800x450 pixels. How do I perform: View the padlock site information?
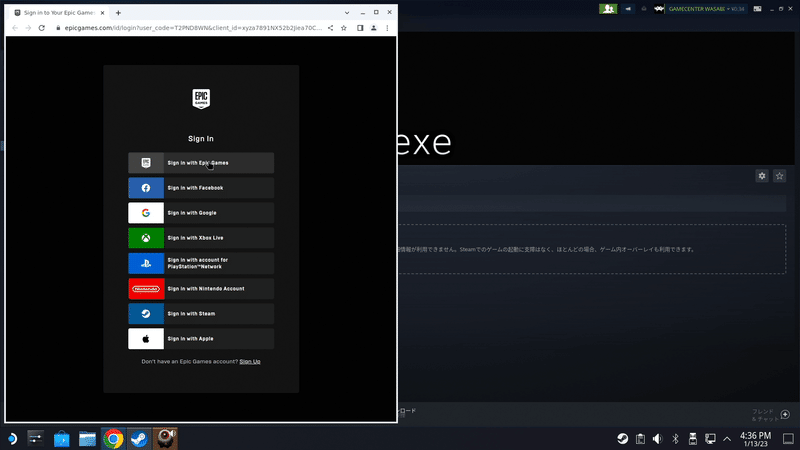[x=58, y=28]
